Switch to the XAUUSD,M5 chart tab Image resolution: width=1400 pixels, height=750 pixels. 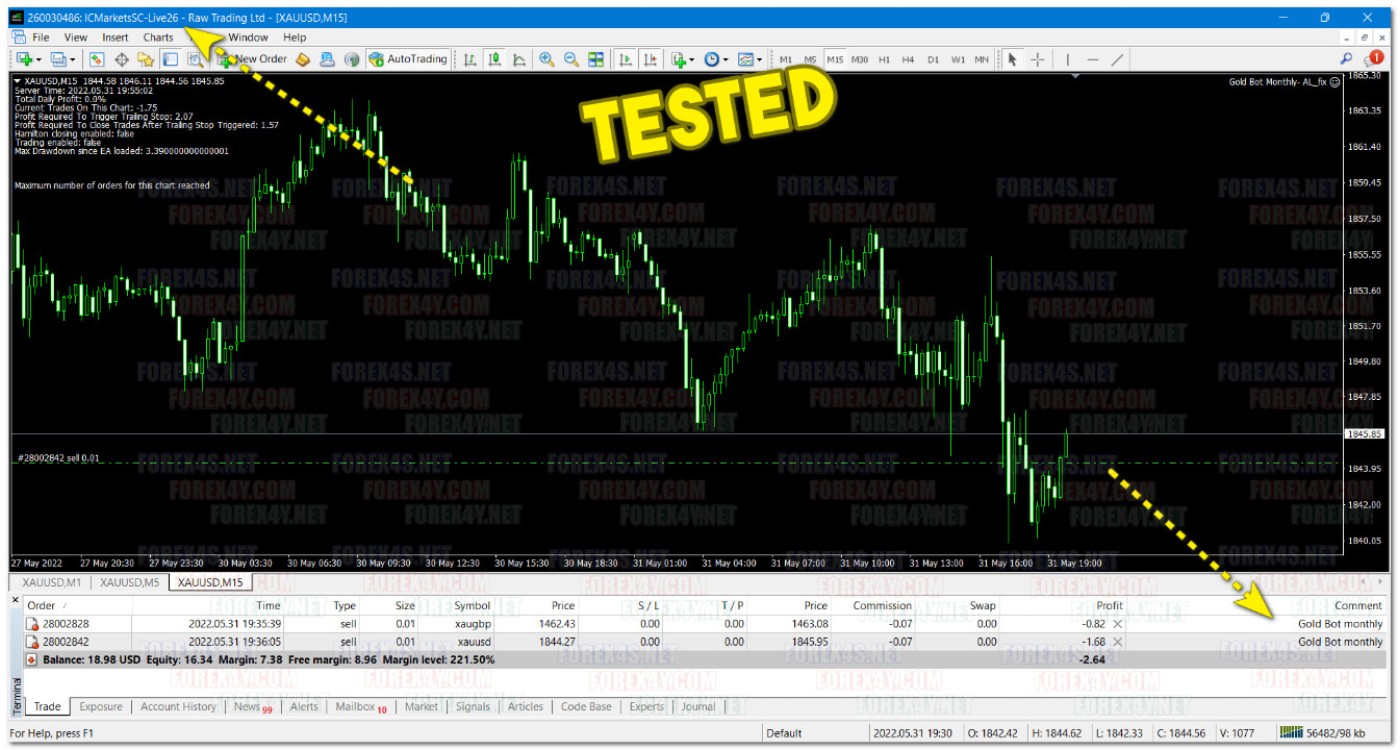pyautogui.click(x=129, y=582)
